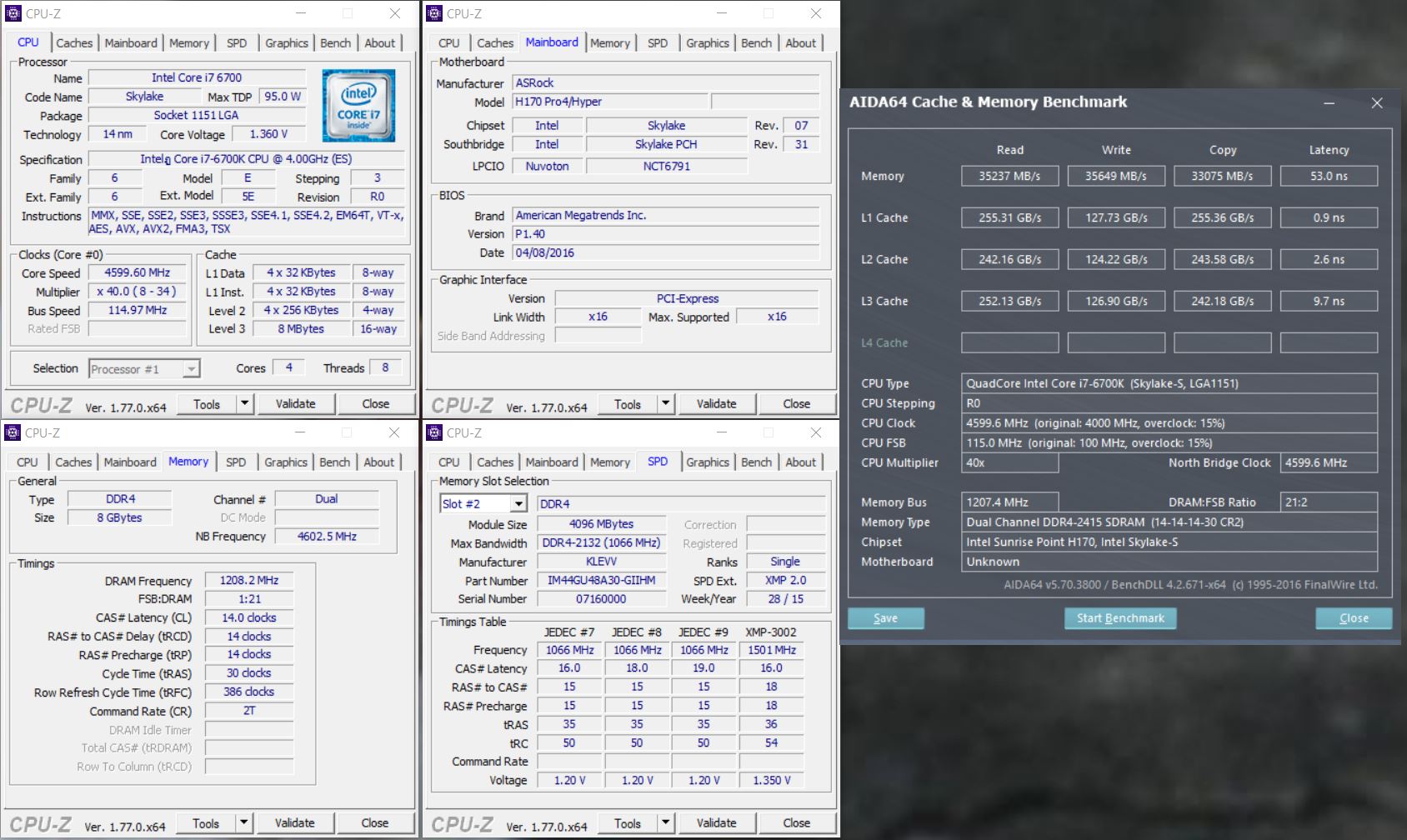Click Threads count value 8
The image size is (1407, 840).
tap(385, 367)
